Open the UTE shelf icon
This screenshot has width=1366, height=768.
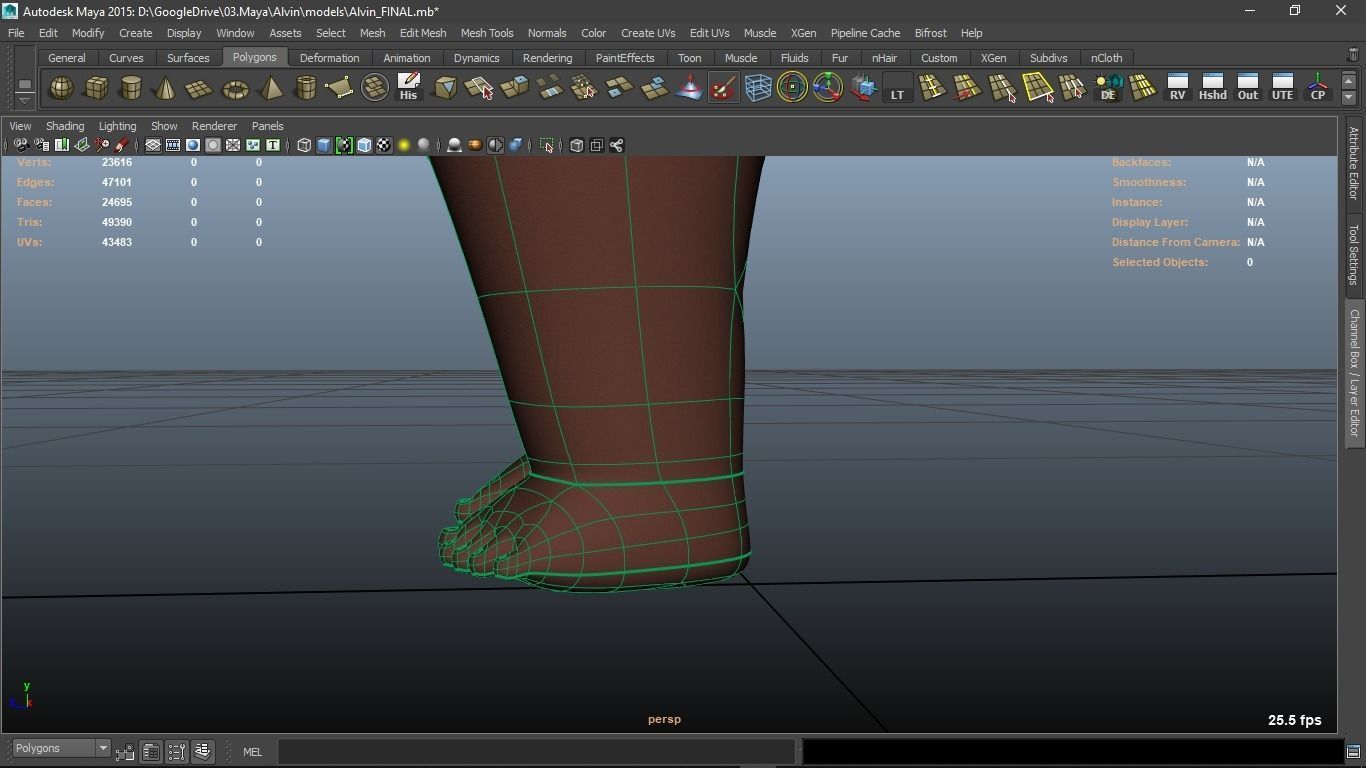(x=1282, y=88)
